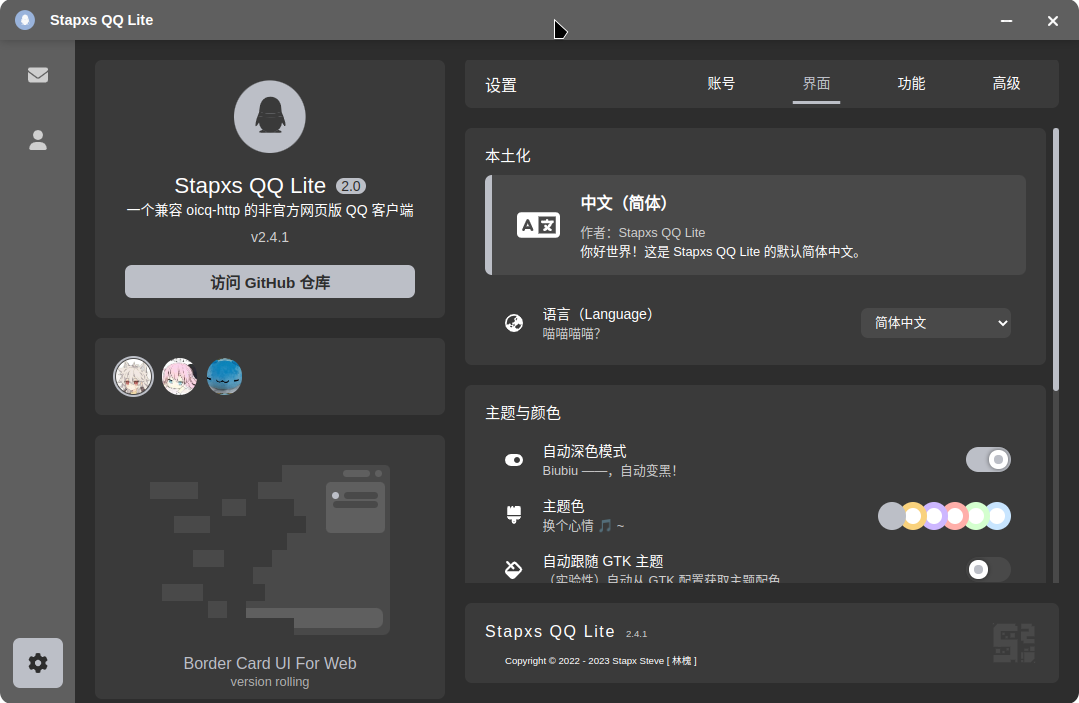This screenshot has height=703, width=1079.
Task: Click the 2.0 version badge
Action: (x=351, y=186)
